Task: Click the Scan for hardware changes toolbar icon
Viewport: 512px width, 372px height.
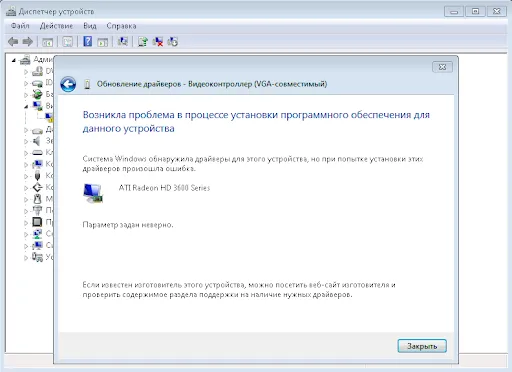Action: (x=122, y=42)
